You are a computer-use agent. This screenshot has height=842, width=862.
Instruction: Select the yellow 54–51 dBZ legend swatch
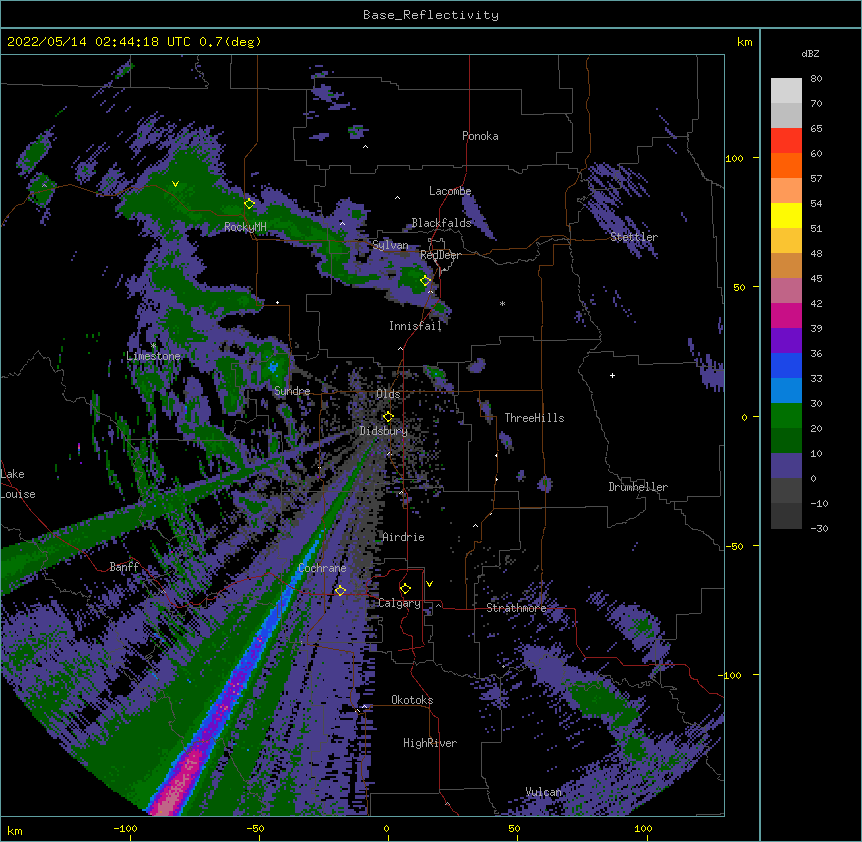(x=786, y=216)
